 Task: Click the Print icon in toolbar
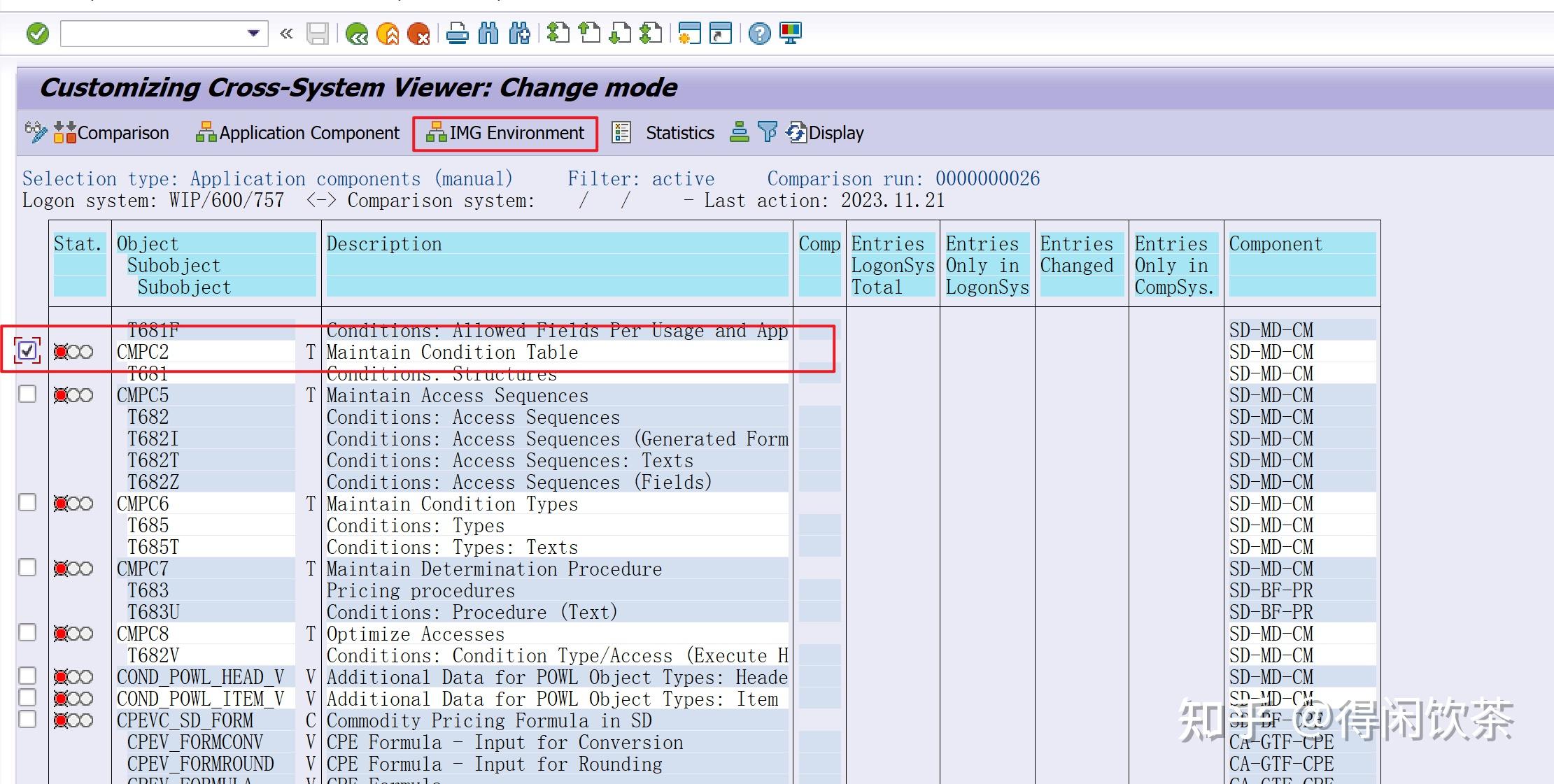pos(458,34)
